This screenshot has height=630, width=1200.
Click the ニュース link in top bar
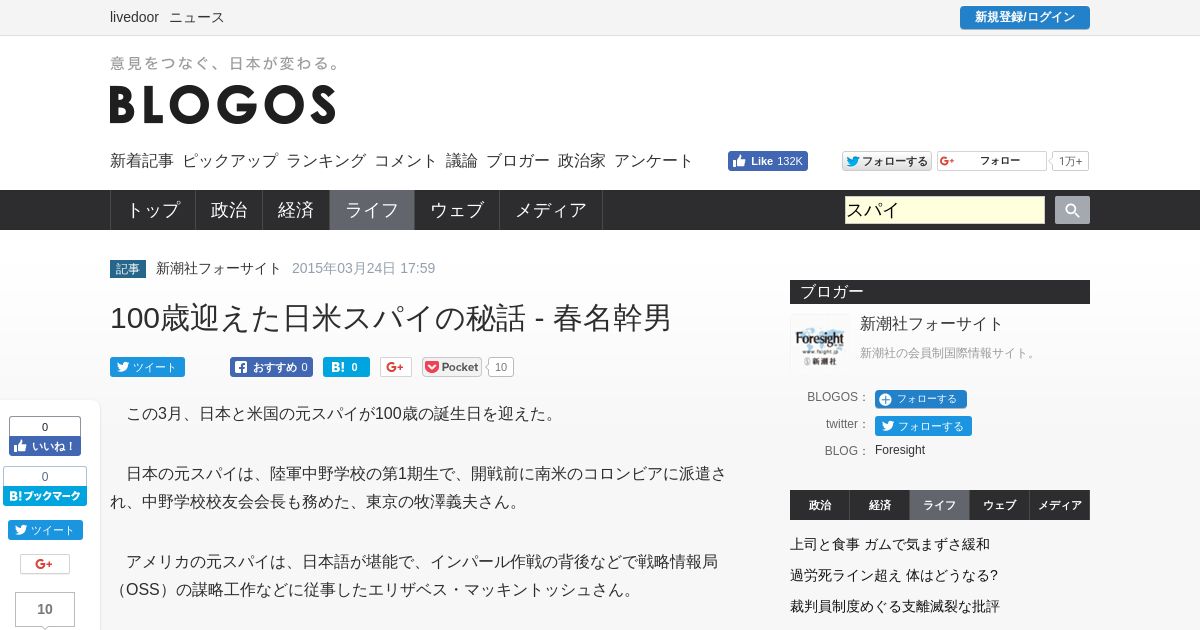(x=197, y=17)
